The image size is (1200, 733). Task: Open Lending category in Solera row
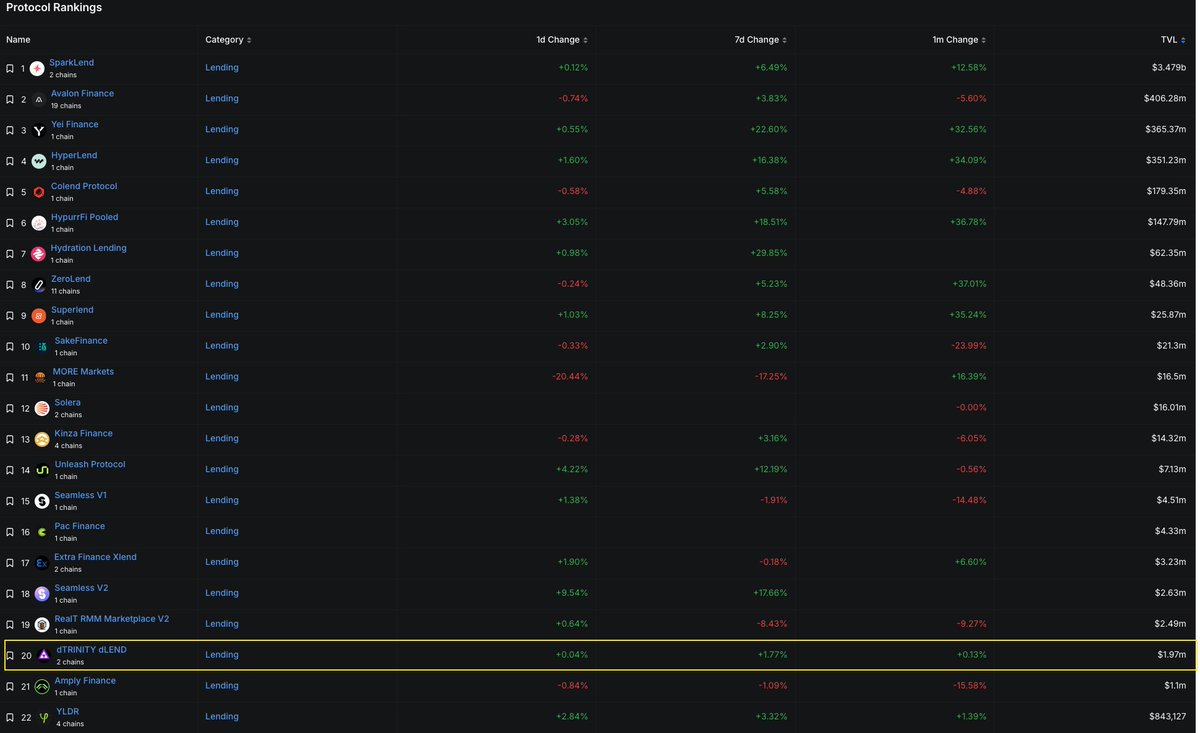222,408
